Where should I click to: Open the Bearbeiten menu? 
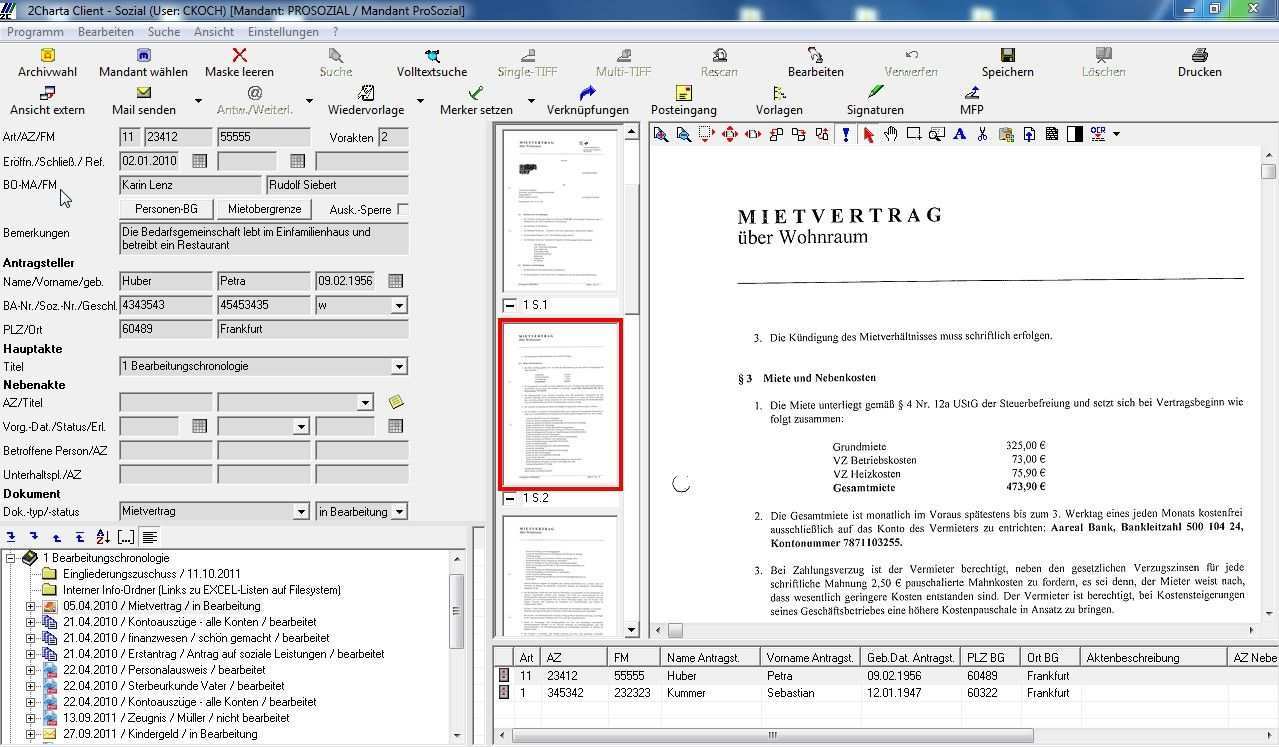105,32
